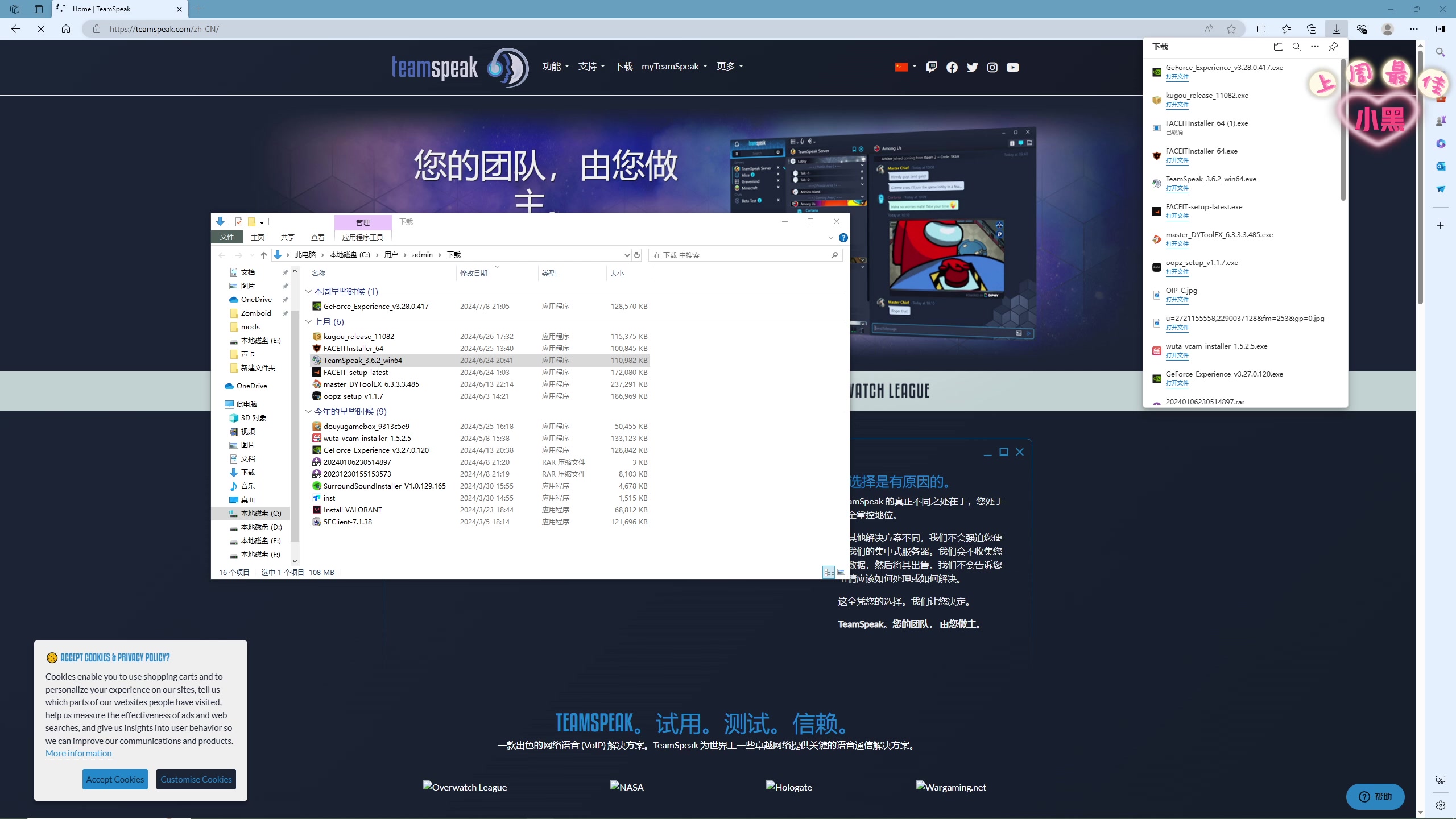Open Edge sidebar search icon
This screenshot has height=819, width=1456.
1441,52
